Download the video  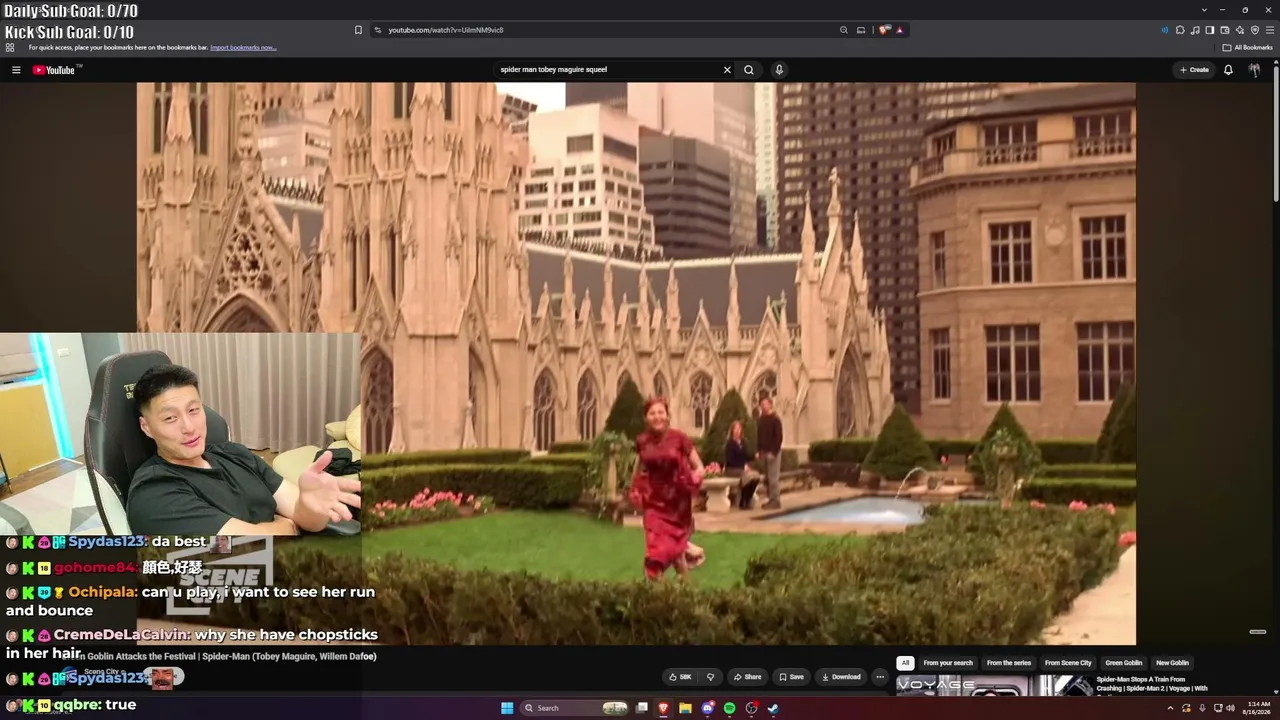[x=841, y=677]
